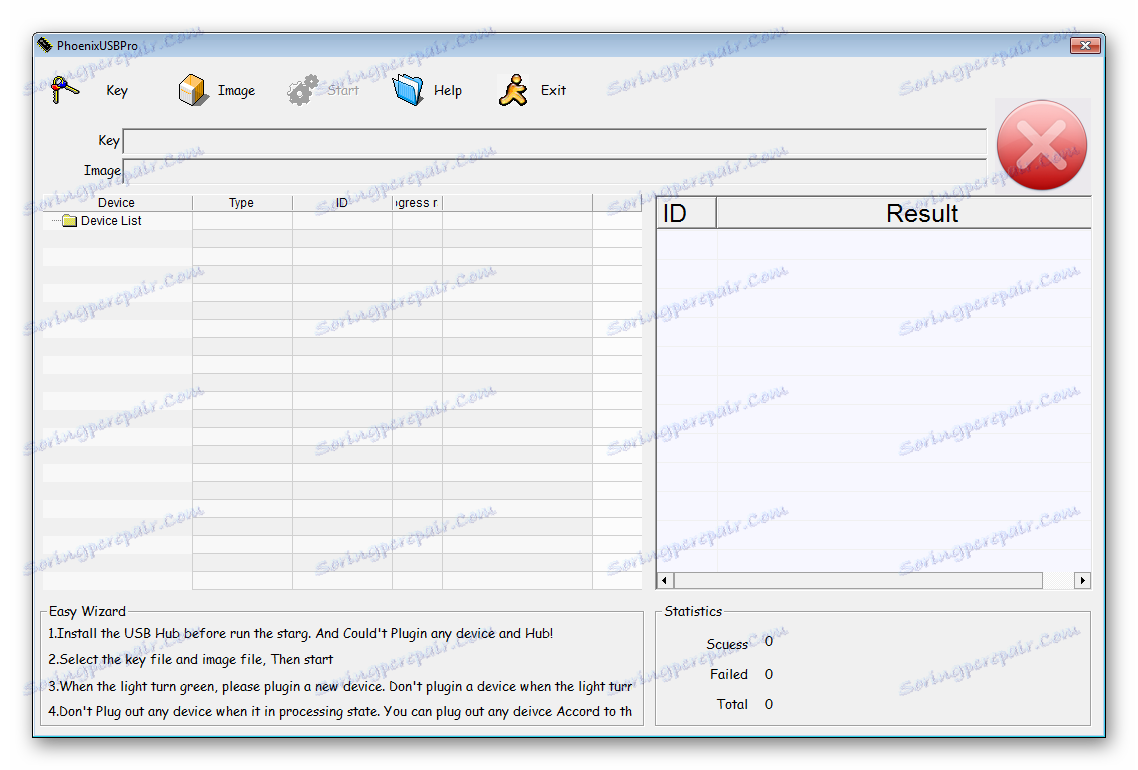Click the Type column header
The width and height of the screenshot is (1138, 770).
tap(242, 203)
